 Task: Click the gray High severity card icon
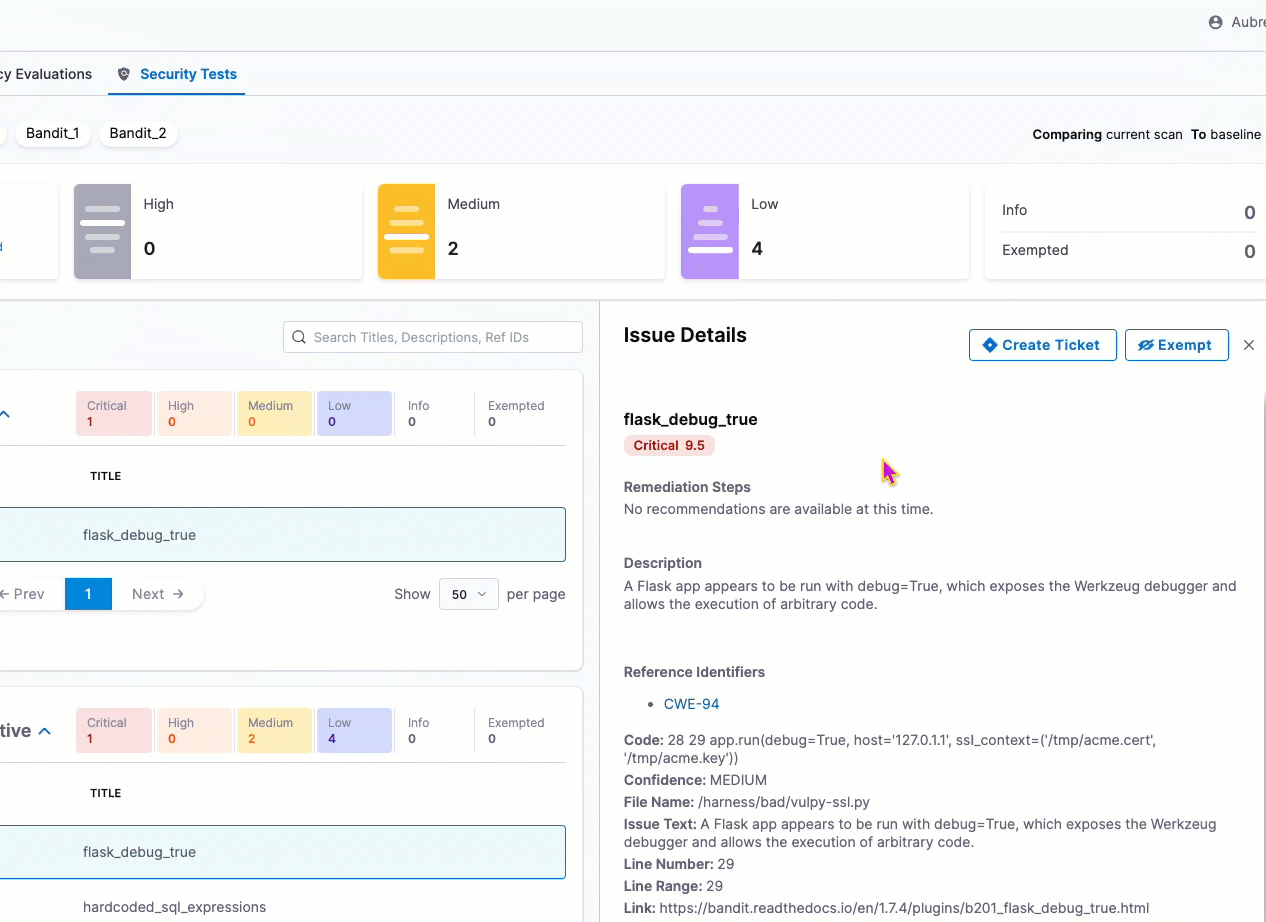tap(102, 231)
